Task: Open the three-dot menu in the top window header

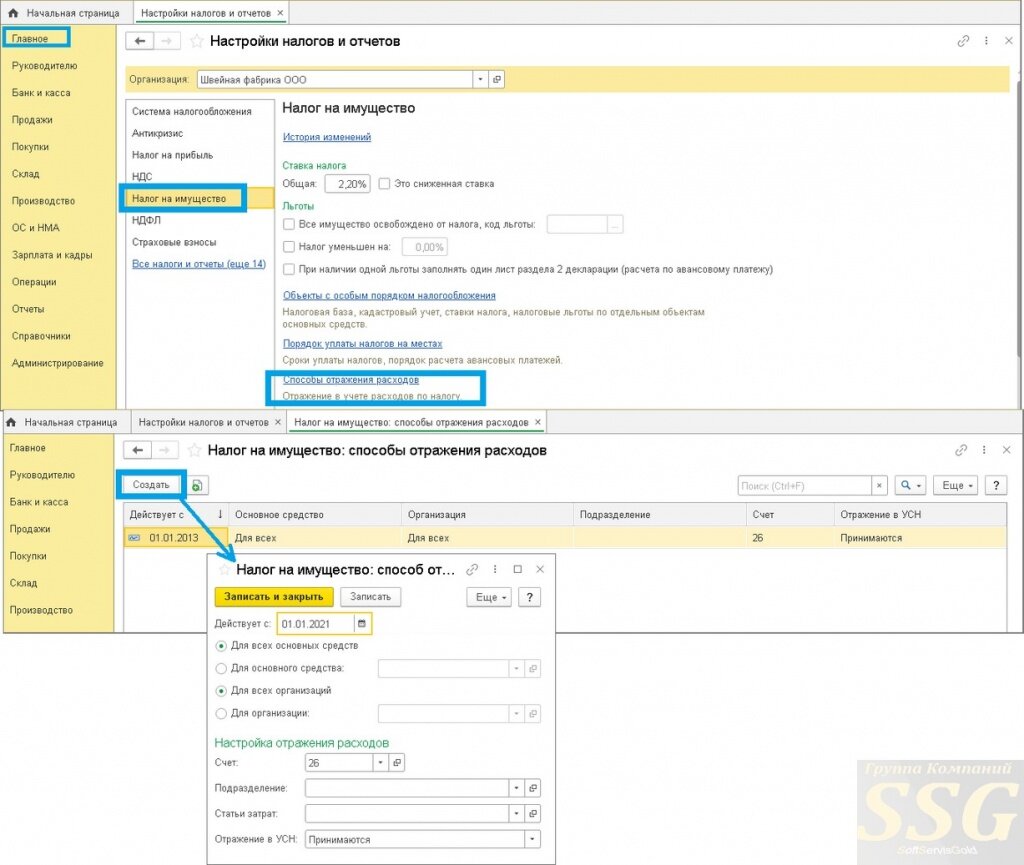Action: (986, 41)
